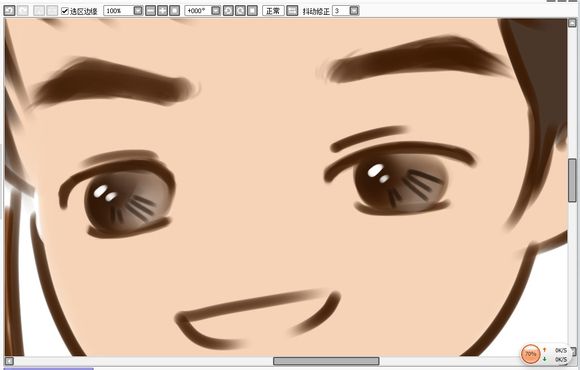Click the horizontal scrollbar thumb
The width and height of the screenshot is (580, 370).
[326, 361]
